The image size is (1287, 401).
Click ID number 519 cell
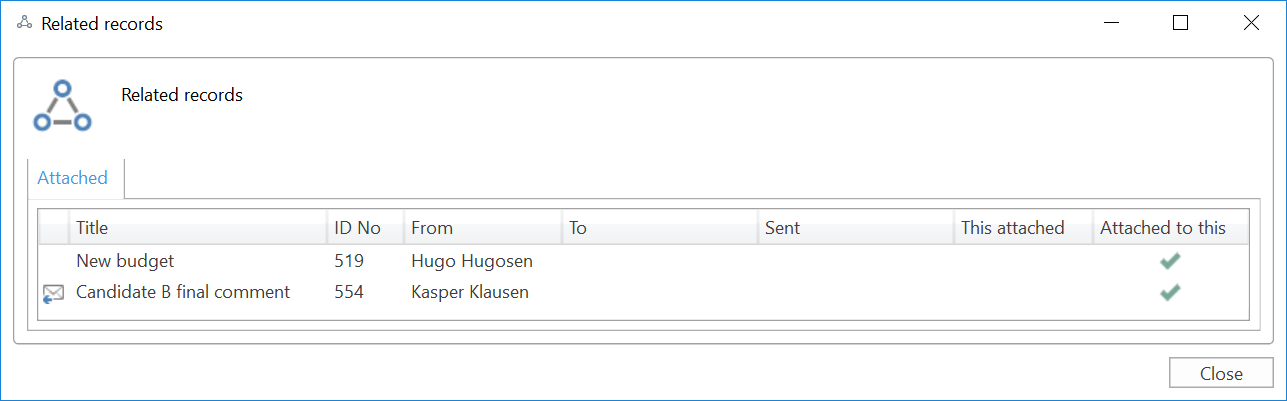(348, 261)
